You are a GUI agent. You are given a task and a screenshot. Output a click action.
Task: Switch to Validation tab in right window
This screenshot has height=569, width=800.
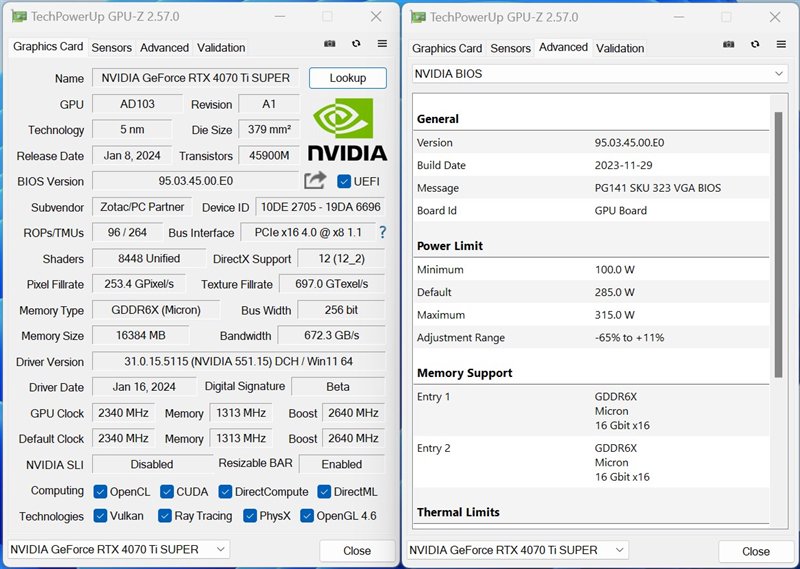click(620, 48)
